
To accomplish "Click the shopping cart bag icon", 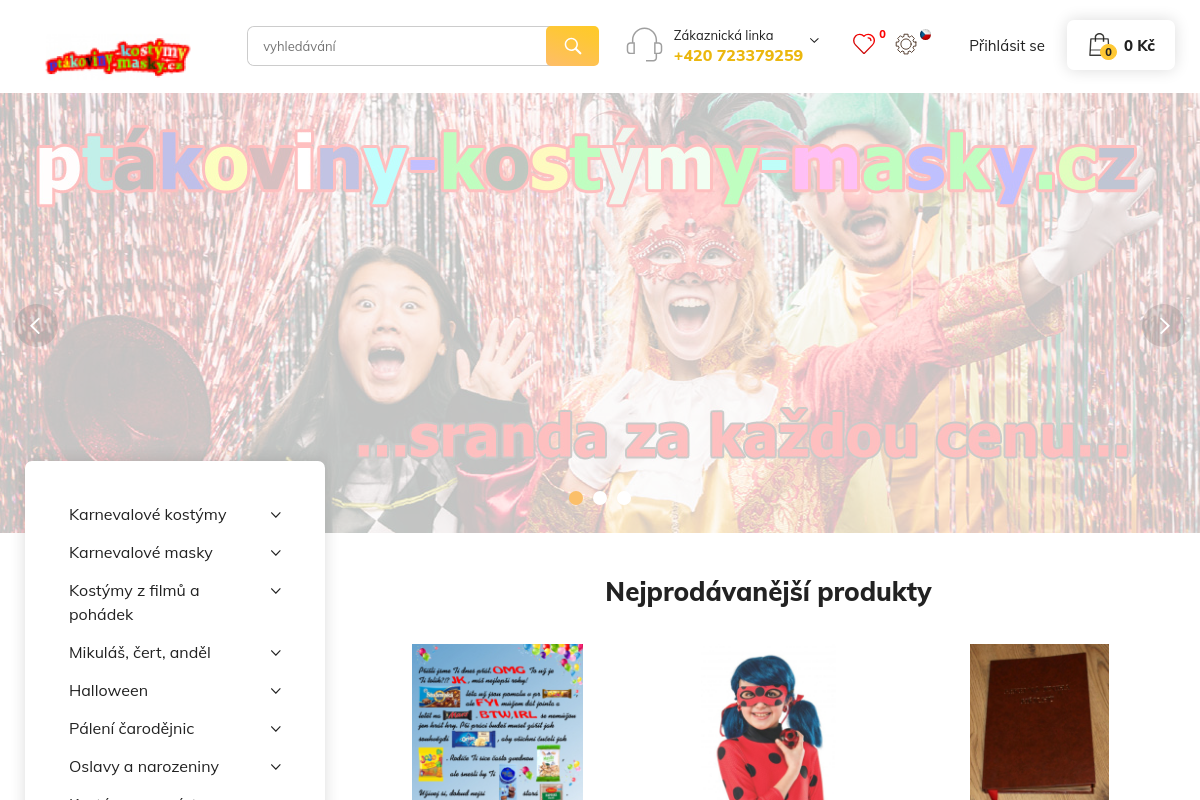I will click(x=1100, y=45).
